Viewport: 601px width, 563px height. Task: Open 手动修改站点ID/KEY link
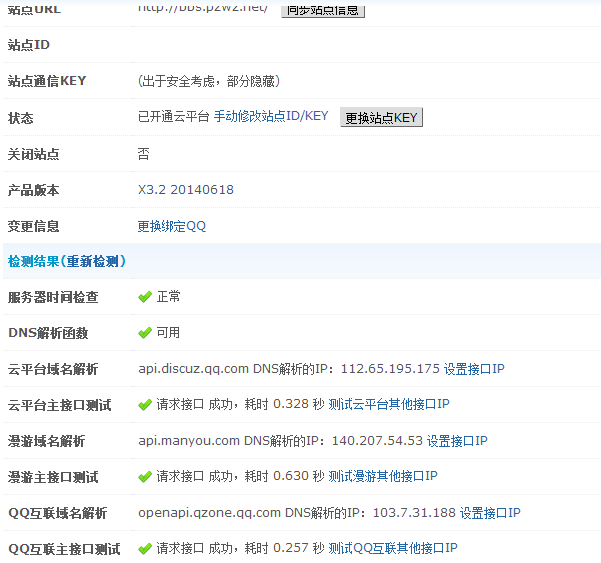tap(271, 116)
